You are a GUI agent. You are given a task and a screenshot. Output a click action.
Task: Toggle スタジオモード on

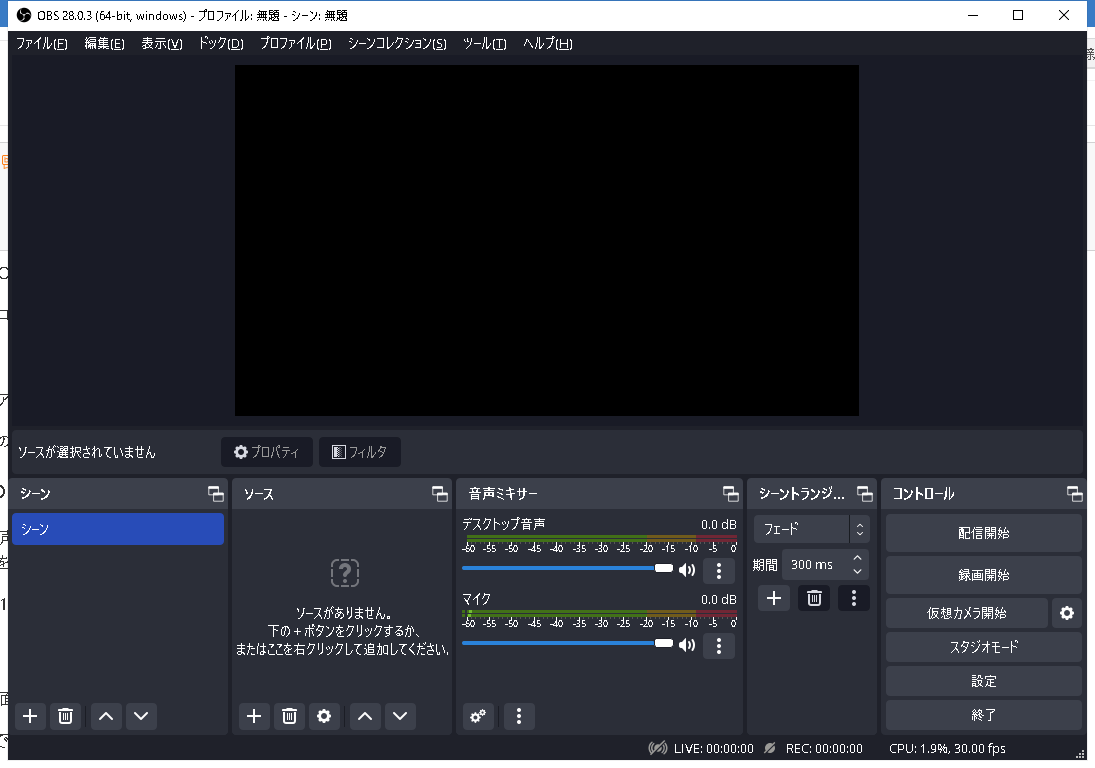point(983,647)
